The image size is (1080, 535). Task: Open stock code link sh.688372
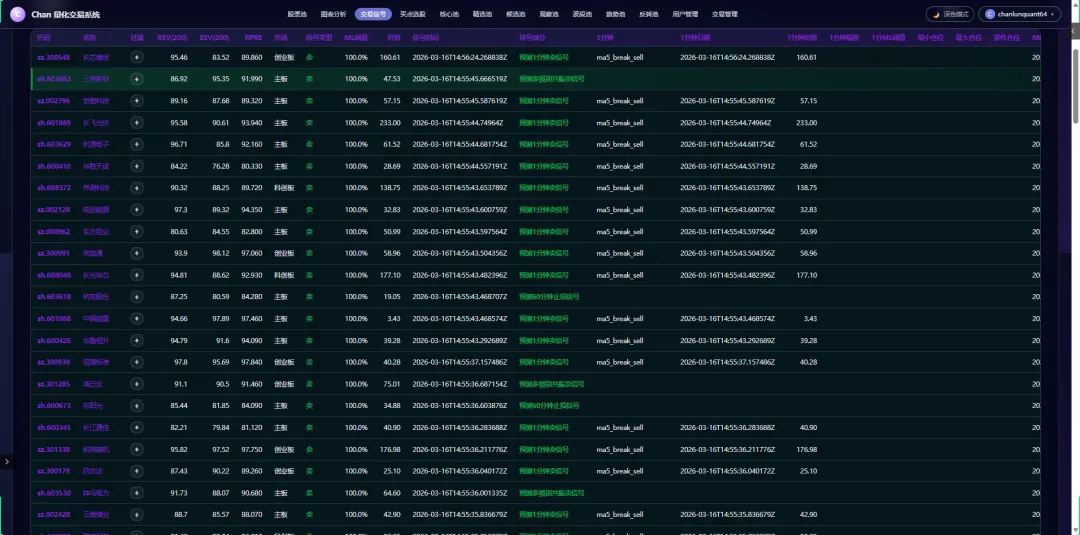point(54,188)
